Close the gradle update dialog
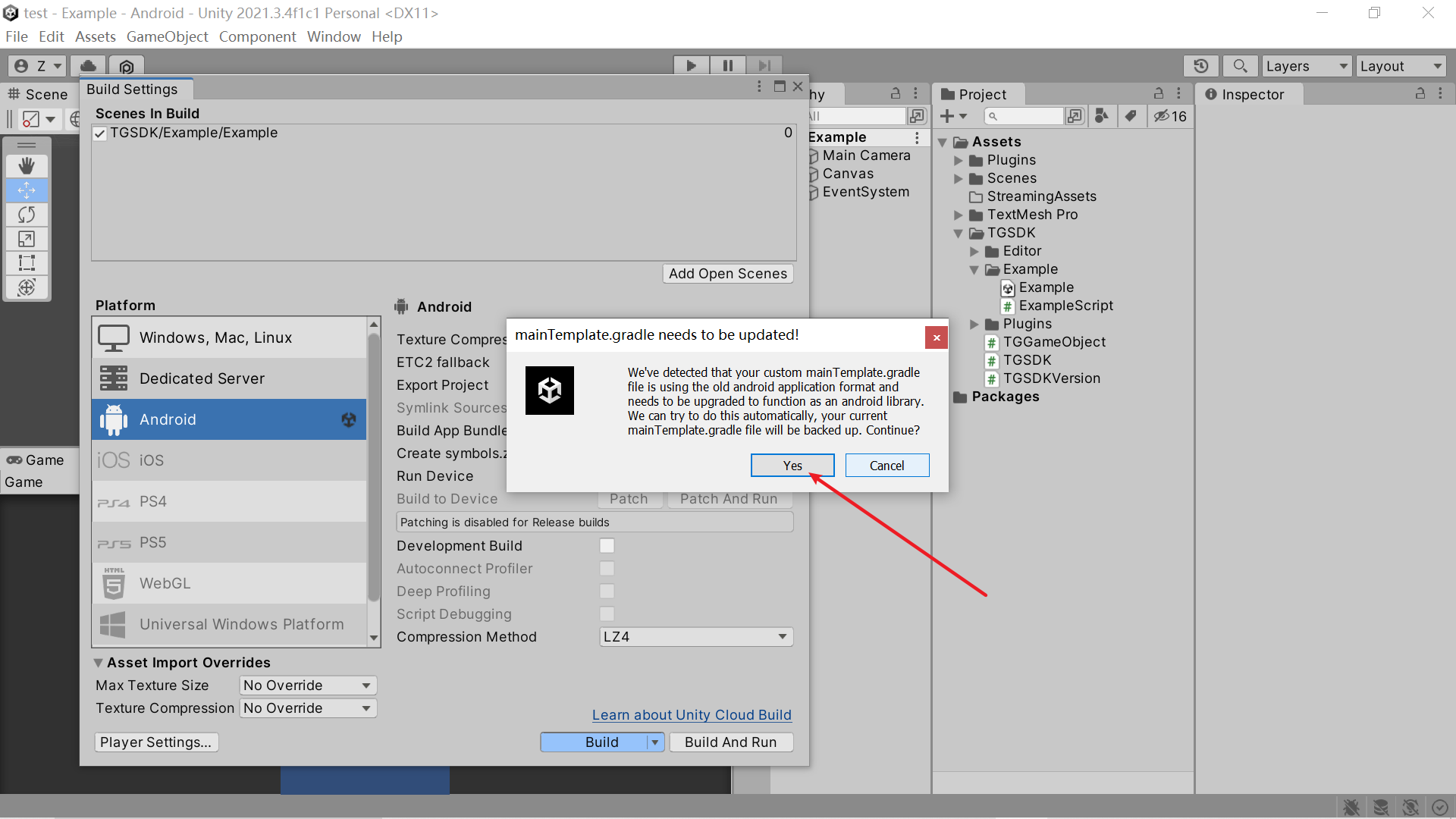The height and width of the screenshot is (819, 1456). [x=937, y=337]
